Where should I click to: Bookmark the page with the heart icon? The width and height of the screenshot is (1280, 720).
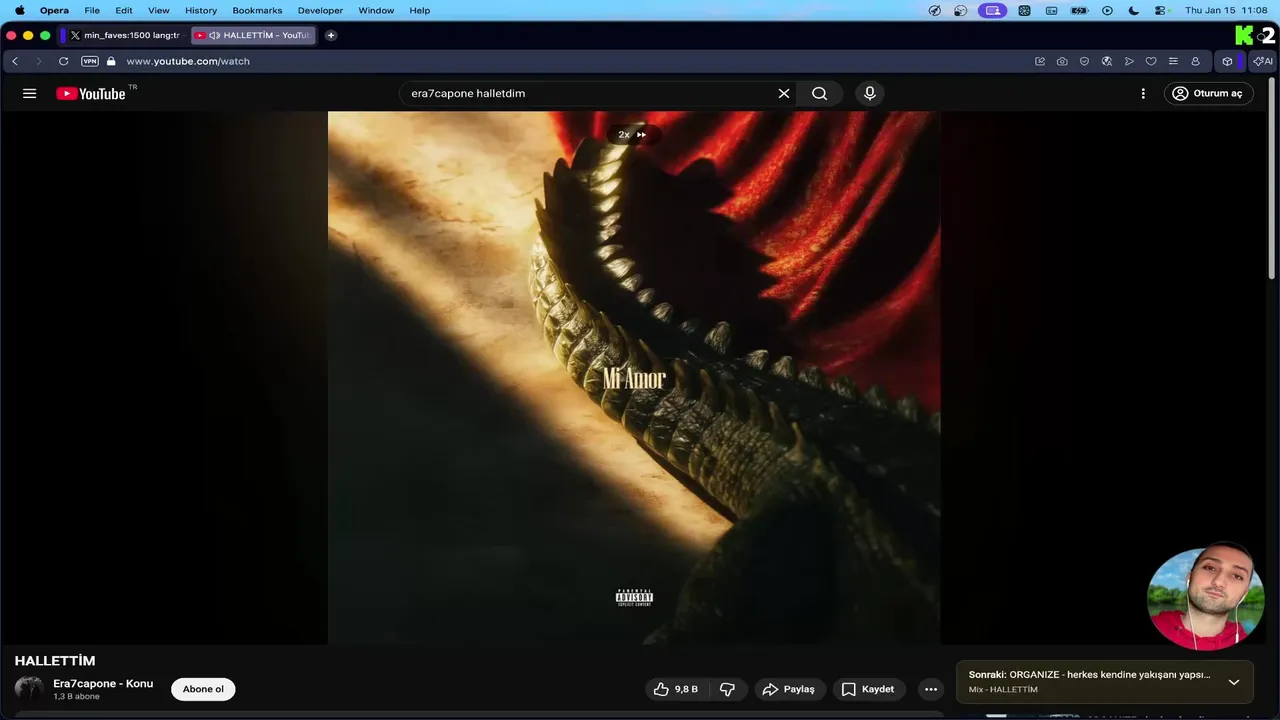(1151, 61)
